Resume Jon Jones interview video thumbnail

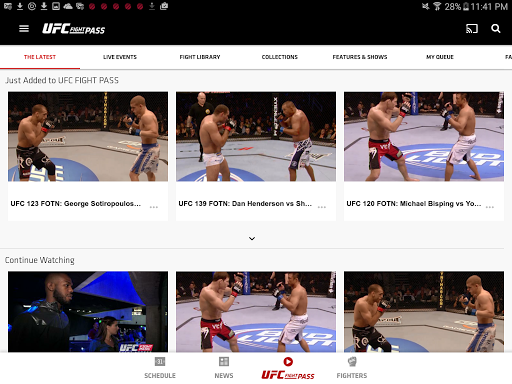(88, 312)
